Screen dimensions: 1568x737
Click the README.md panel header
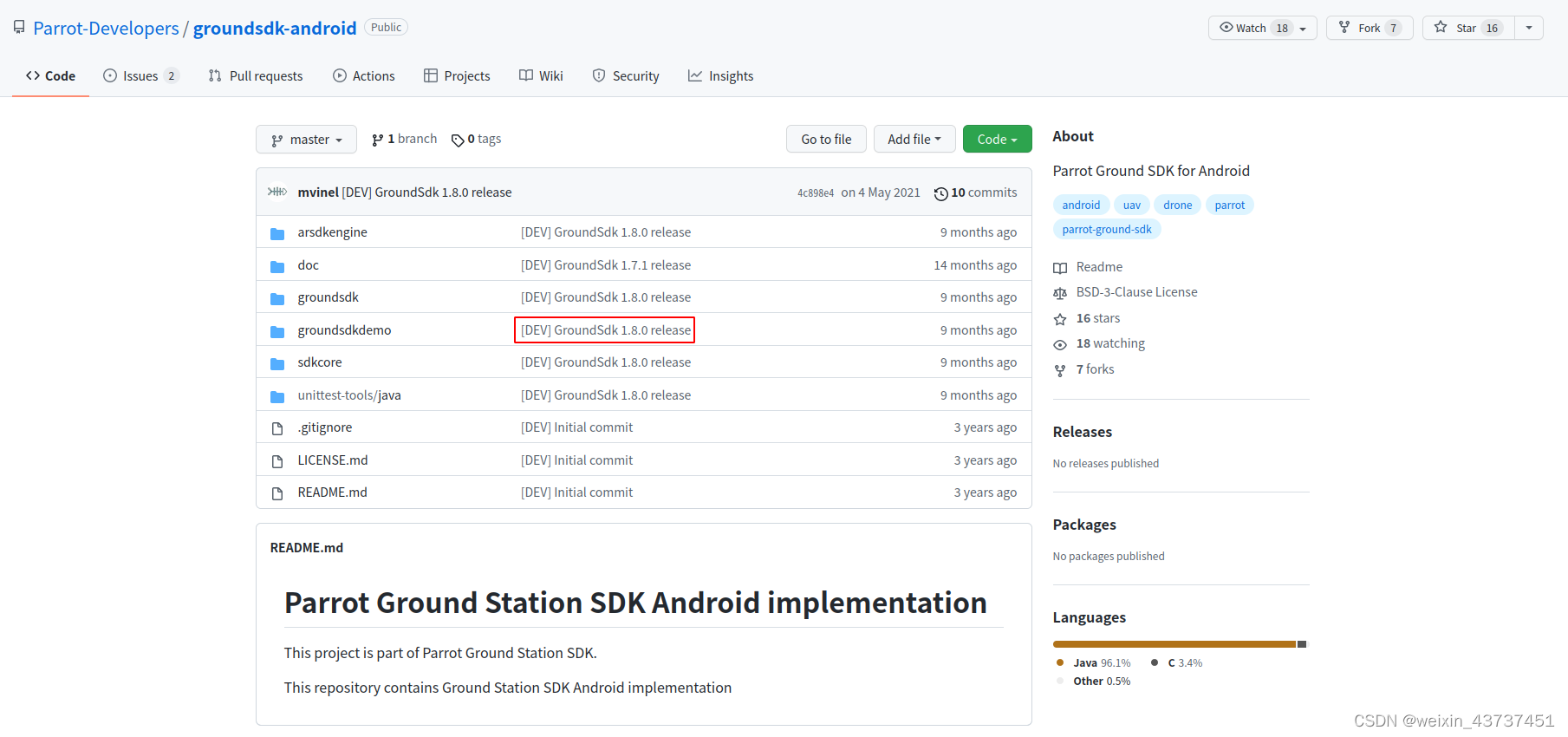click(x=307, y=548)
